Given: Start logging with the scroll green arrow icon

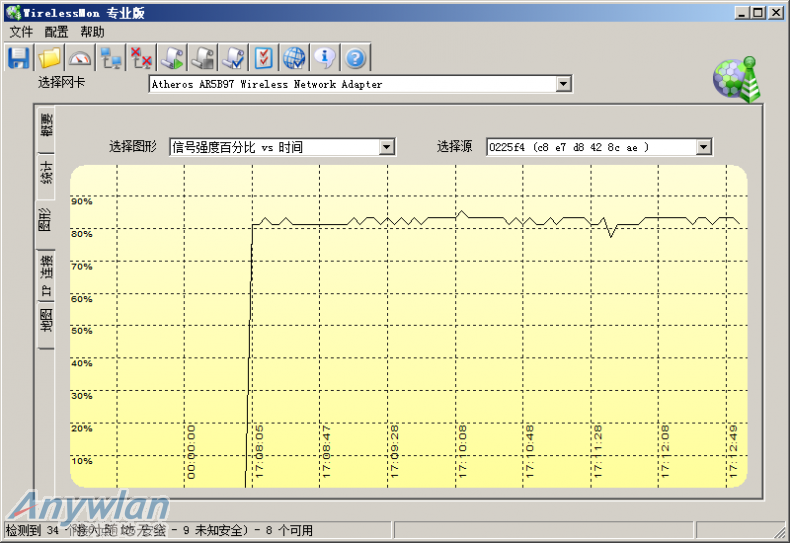Looking at the screenshot, I should pos(172,57).
